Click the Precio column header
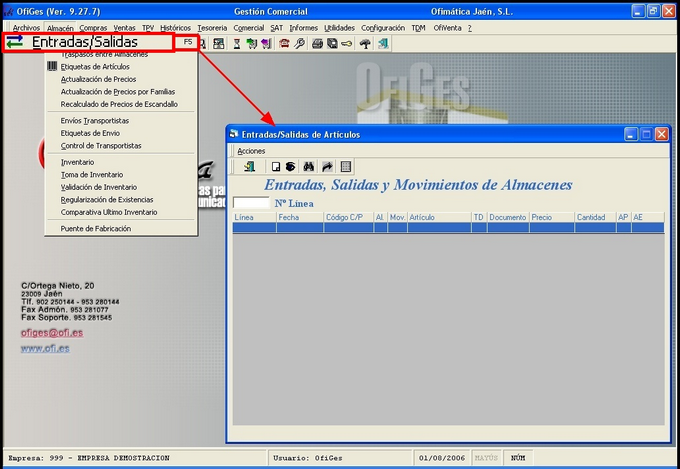The image size is (680, 469). click(x=552, y=217)
